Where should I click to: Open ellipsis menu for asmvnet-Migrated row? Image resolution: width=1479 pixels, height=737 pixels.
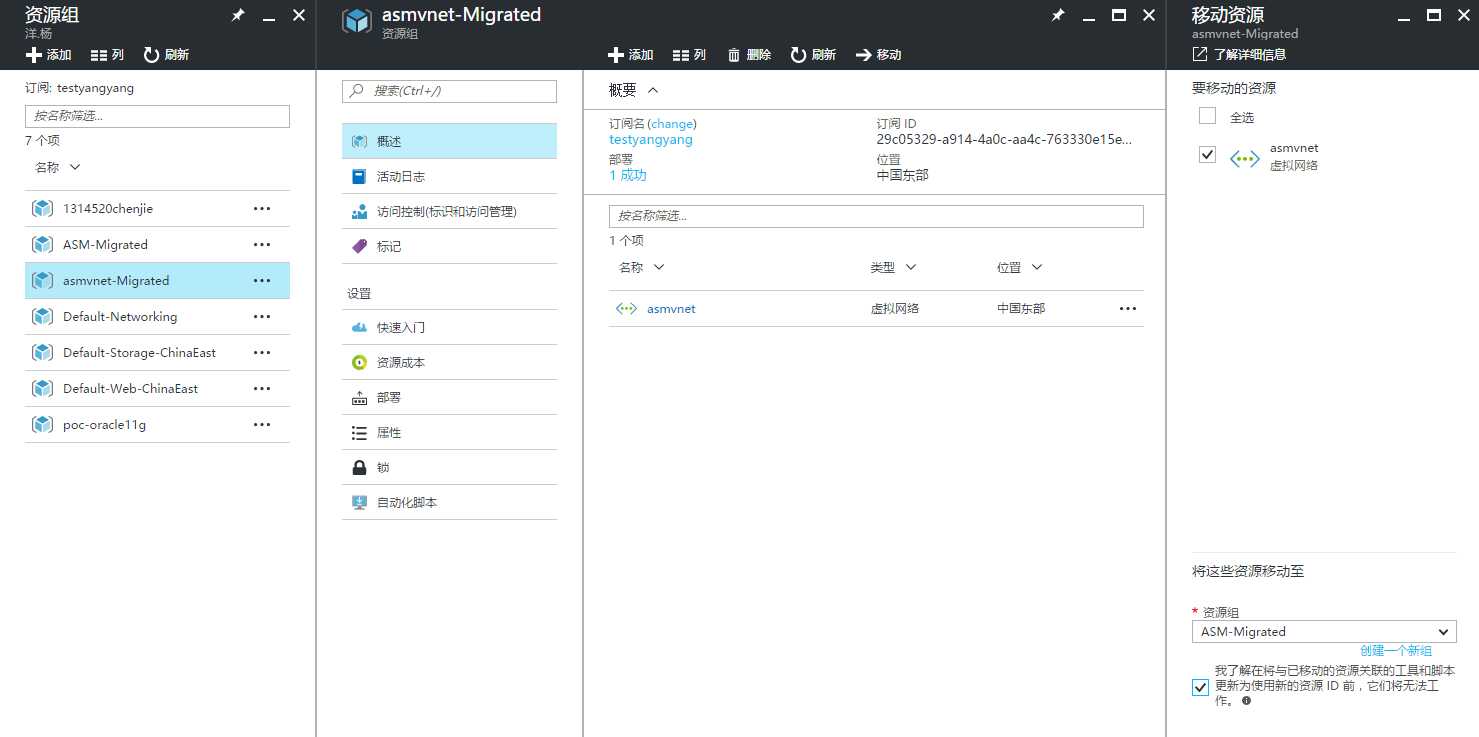(262, 281)
